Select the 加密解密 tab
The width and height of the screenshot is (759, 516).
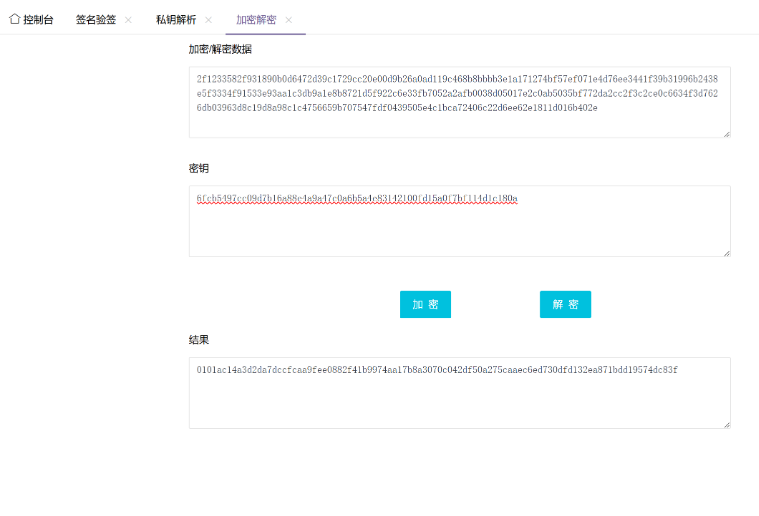click(x=256, y=19)
